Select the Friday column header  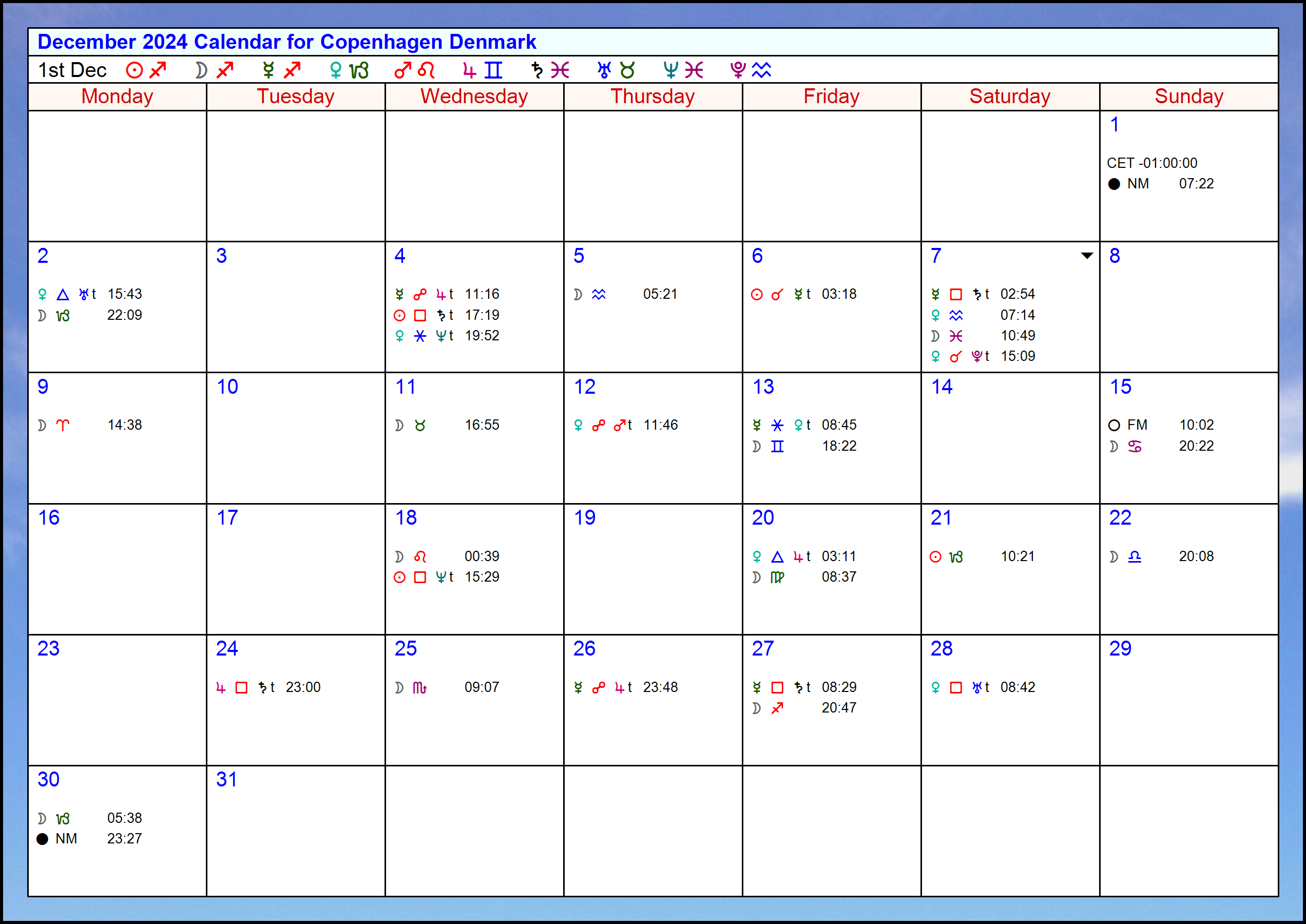pos(832,97)
